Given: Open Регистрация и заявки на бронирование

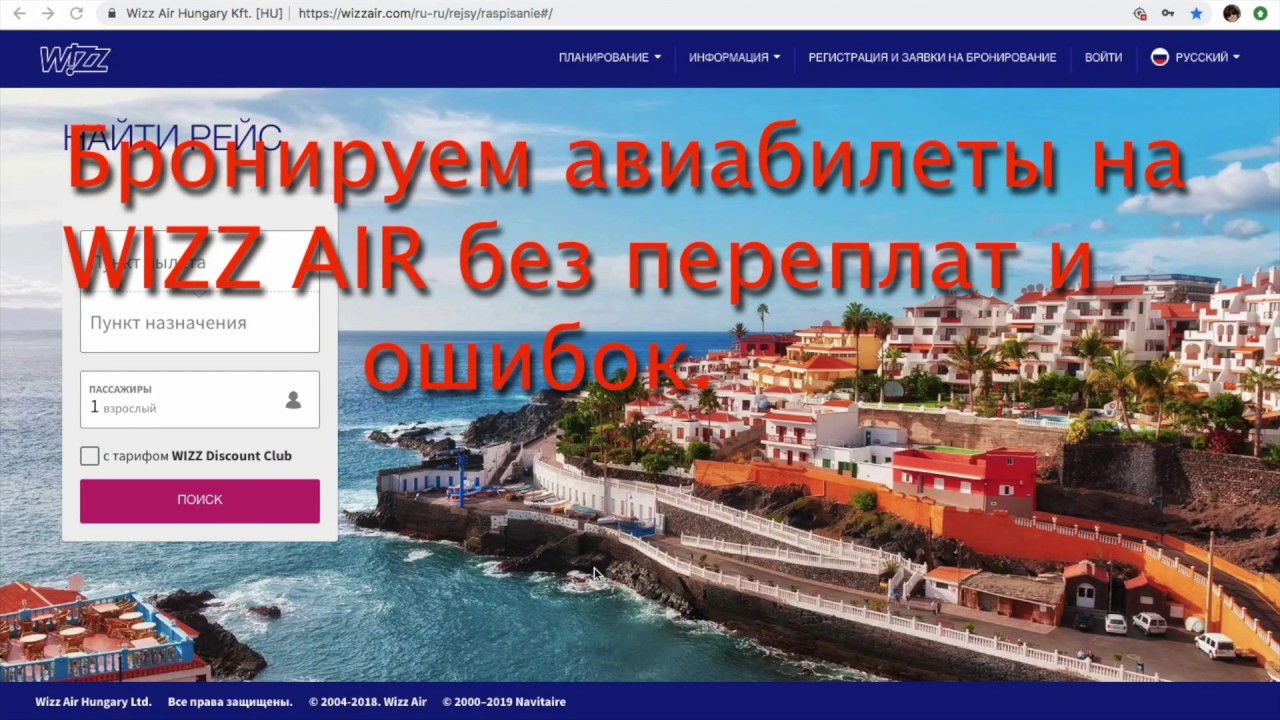Looking at the screenshot, I should coord(932,57).
